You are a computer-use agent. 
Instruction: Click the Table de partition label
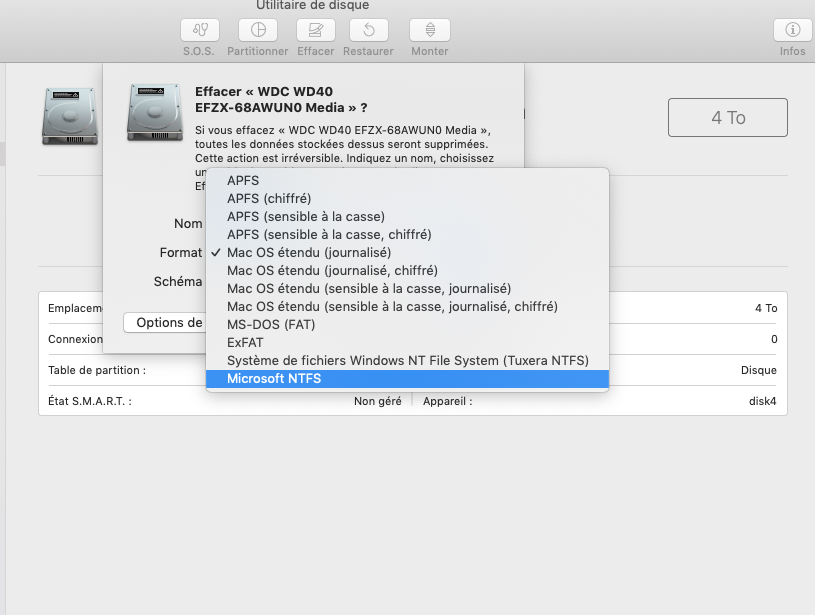click(97, 370)
